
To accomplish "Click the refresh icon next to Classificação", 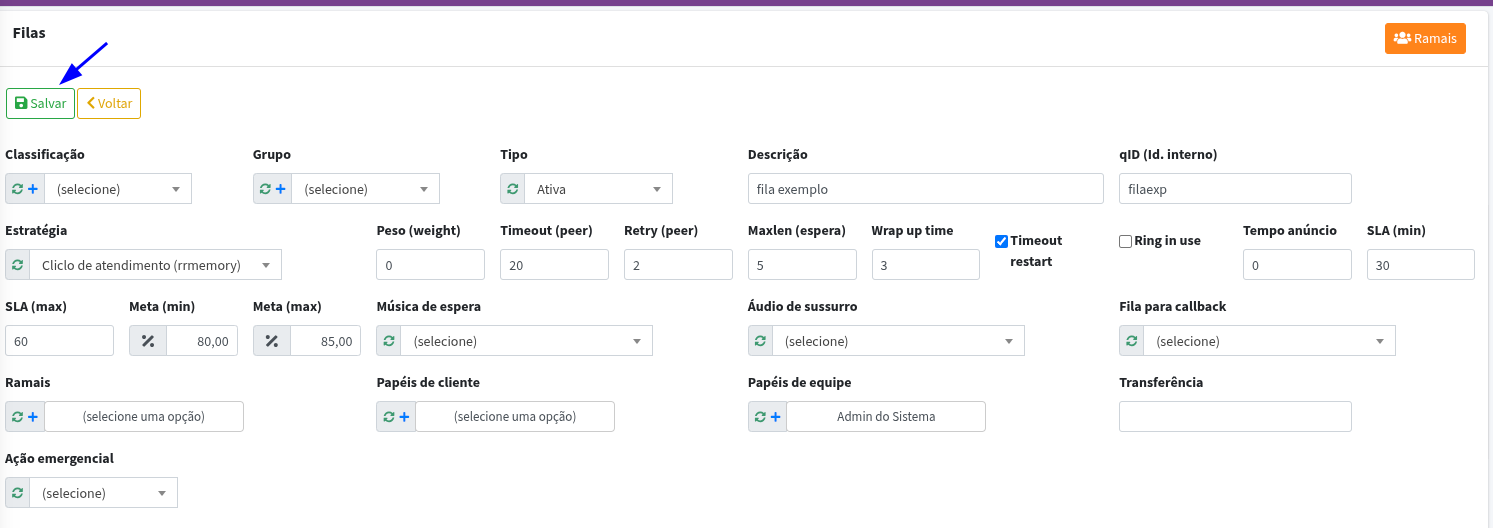I will pyautogui.click(x=17, y=189).
